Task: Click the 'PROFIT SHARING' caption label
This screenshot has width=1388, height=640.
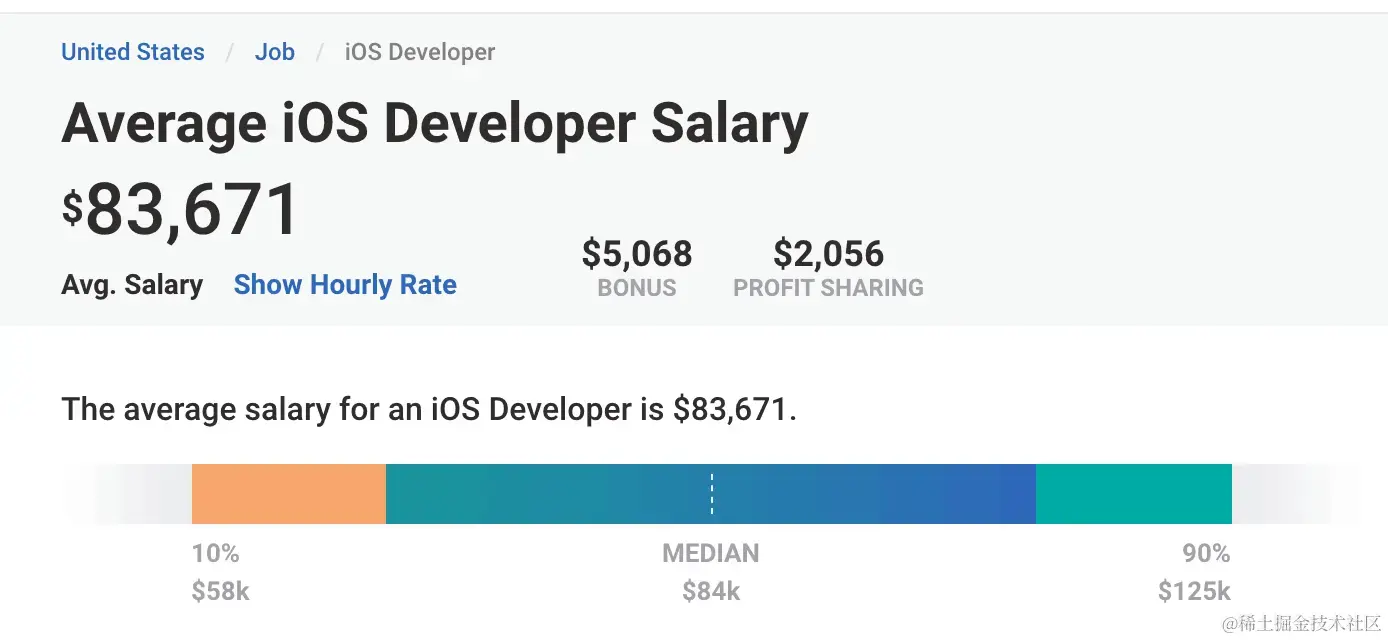Action: point(828,288)
